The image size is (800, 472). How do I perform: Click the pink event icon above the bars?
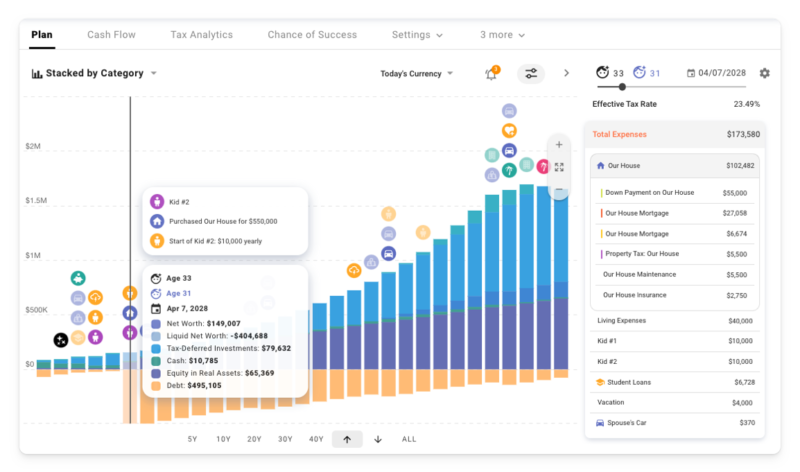(x=543, y=167)
